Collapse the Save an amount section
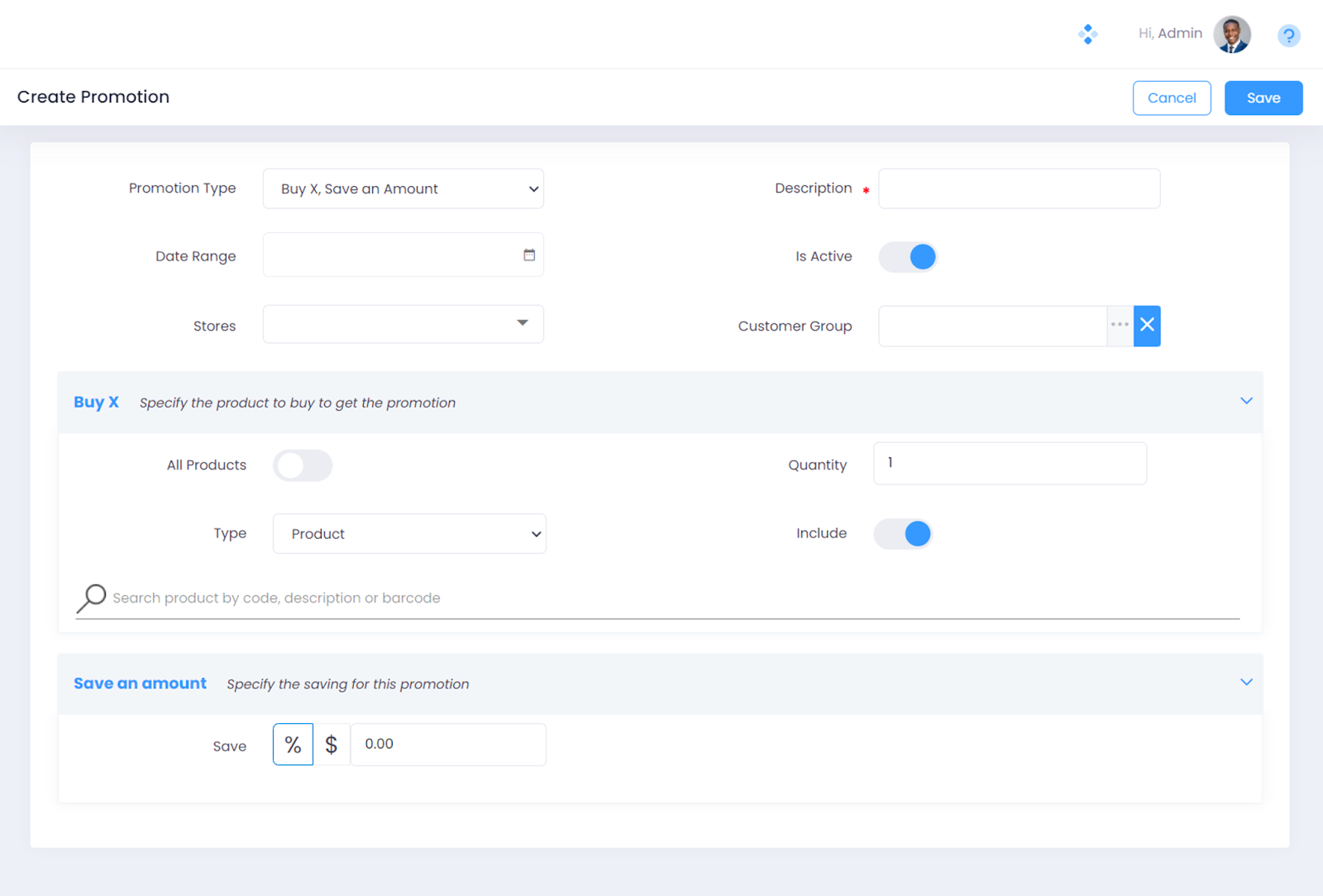 [1246, 683]
